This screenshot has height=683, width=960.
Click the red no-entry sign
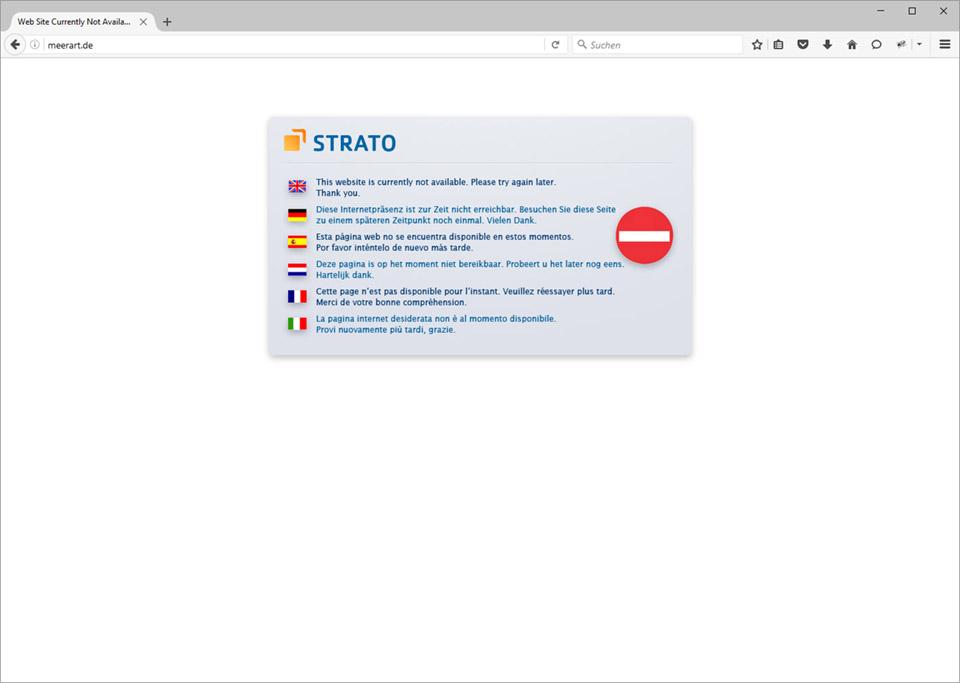coord(644,236)
